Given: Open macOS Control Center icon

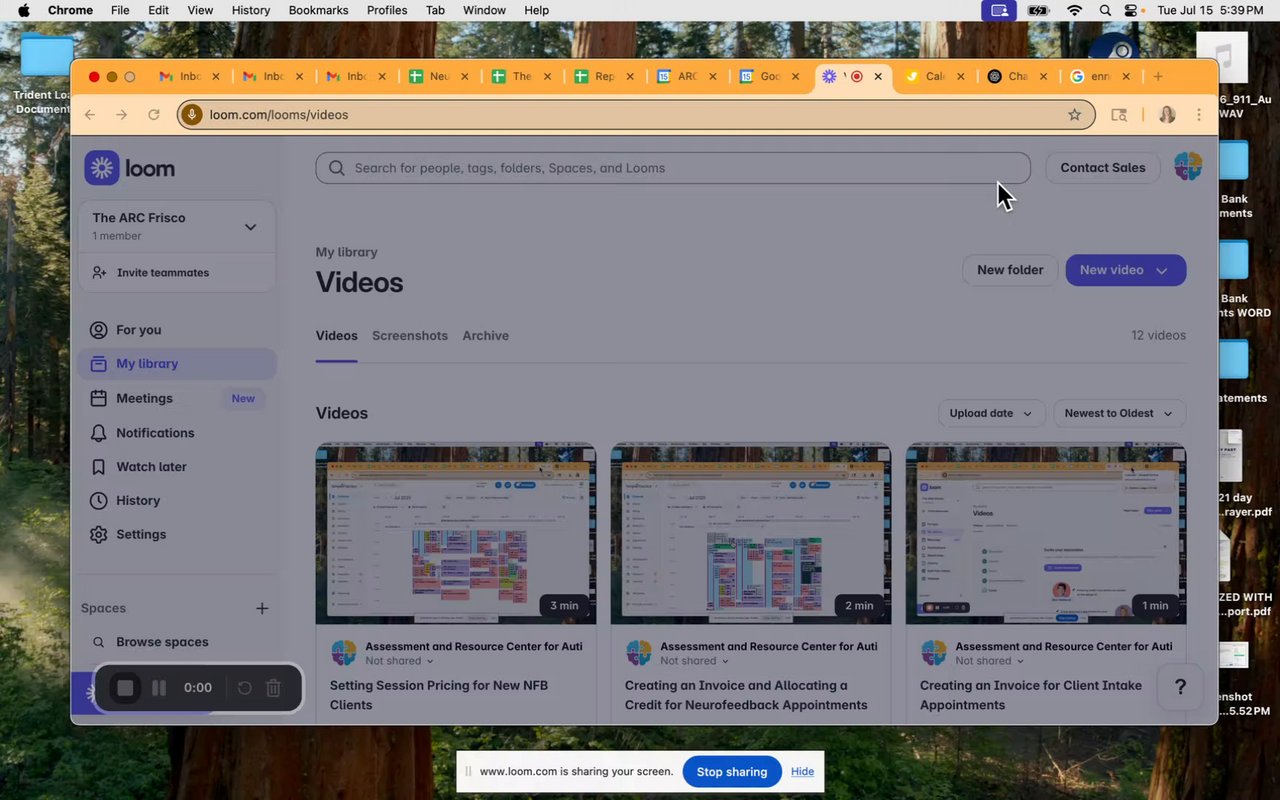Looking at the screenshot, I should tap(1131, 10).
